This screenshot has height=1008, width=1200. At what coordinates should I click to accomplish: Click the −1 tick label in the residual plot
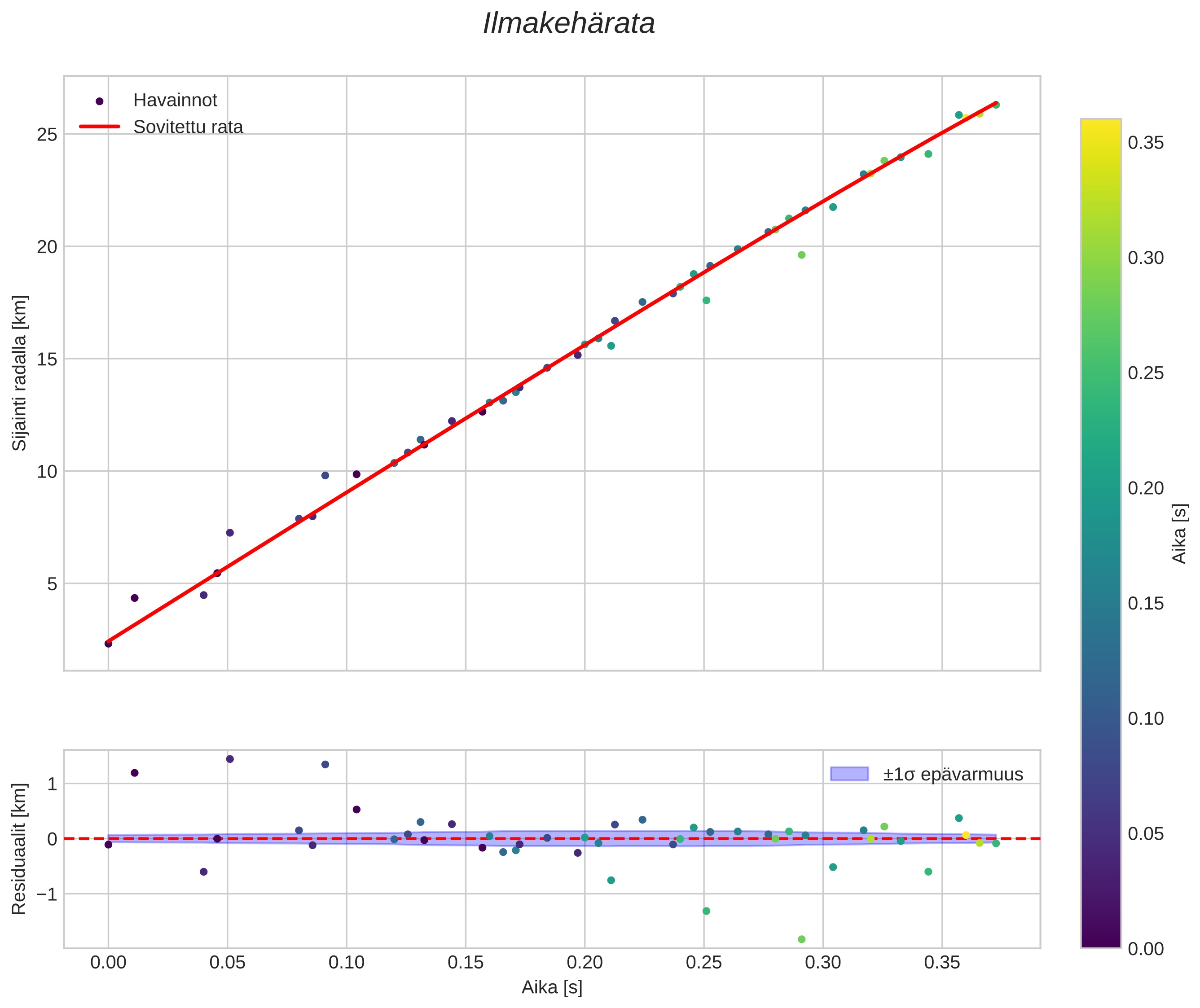[x=46, y=894]
